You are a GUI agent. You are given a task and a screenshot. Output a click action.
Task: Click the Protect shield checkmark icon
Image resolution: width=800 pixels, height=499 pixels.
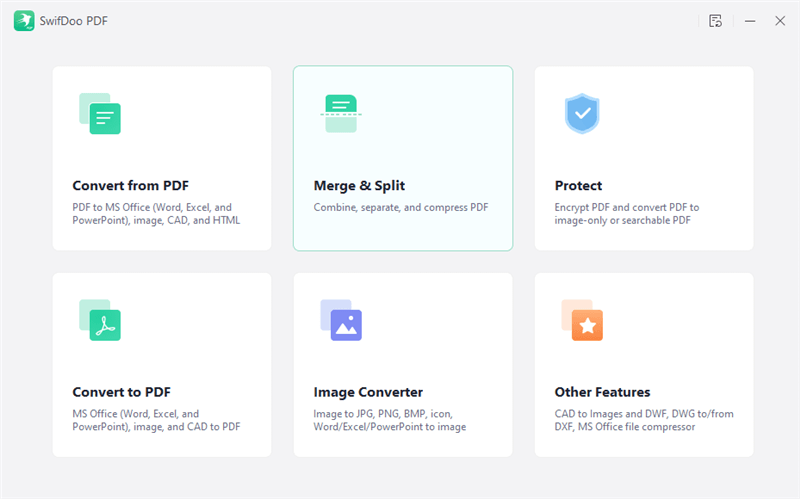click(x=582, y=113)
